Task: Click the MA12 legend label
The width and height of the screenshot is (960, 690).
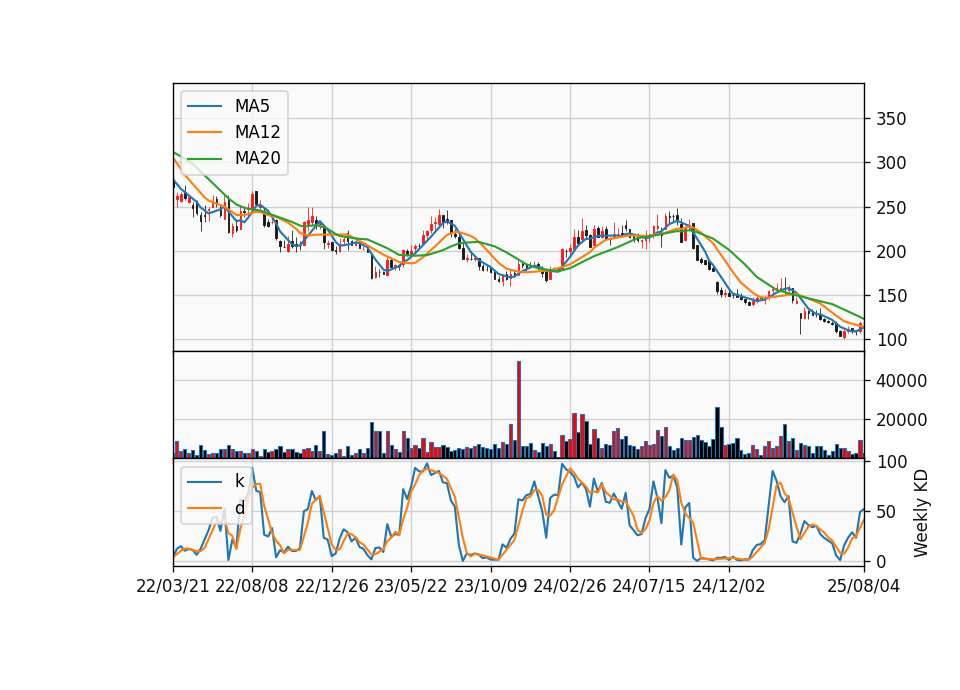Action: click(257, 132)
